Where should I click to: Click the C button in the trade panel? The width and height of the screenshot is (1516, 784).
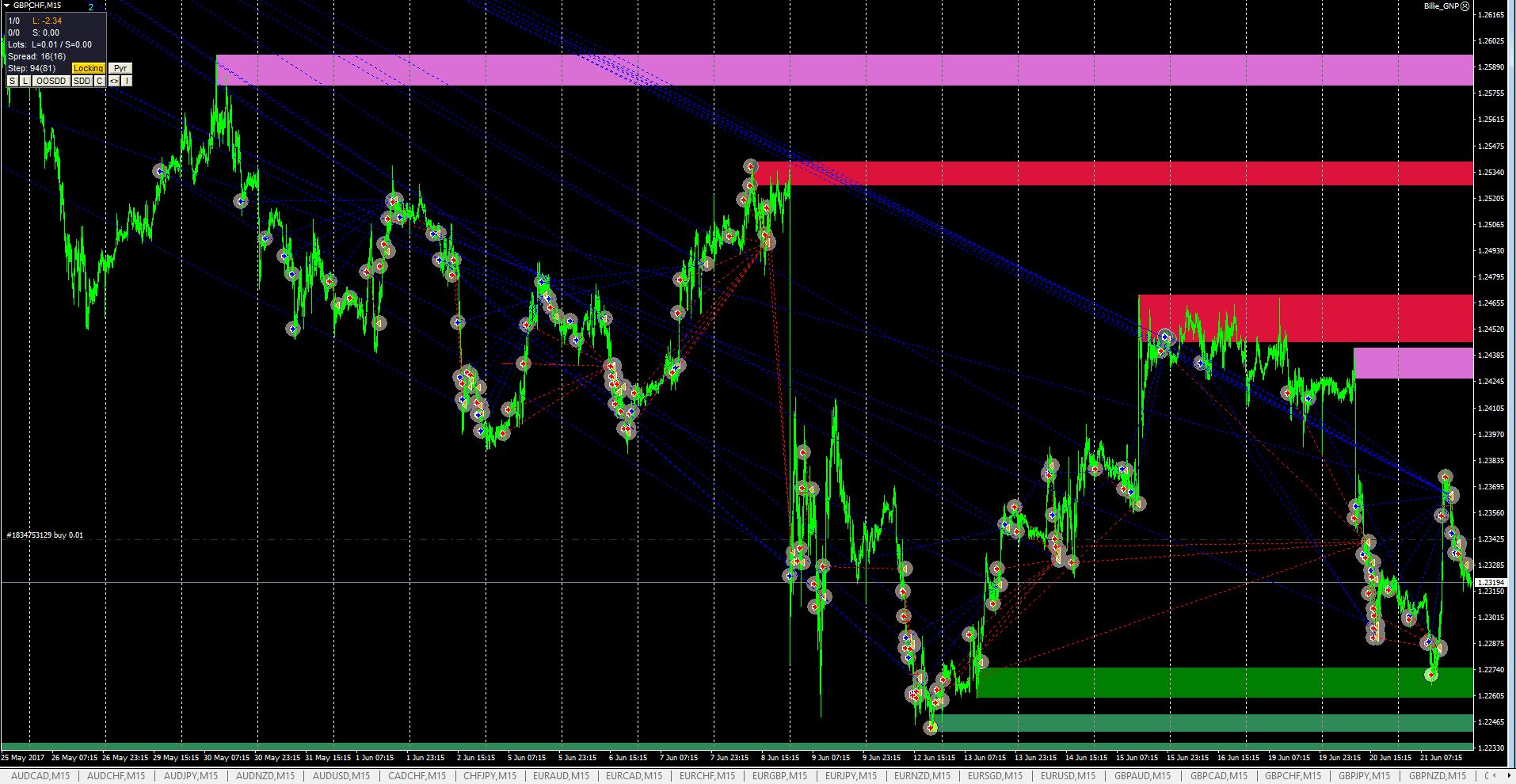[100, 81]
